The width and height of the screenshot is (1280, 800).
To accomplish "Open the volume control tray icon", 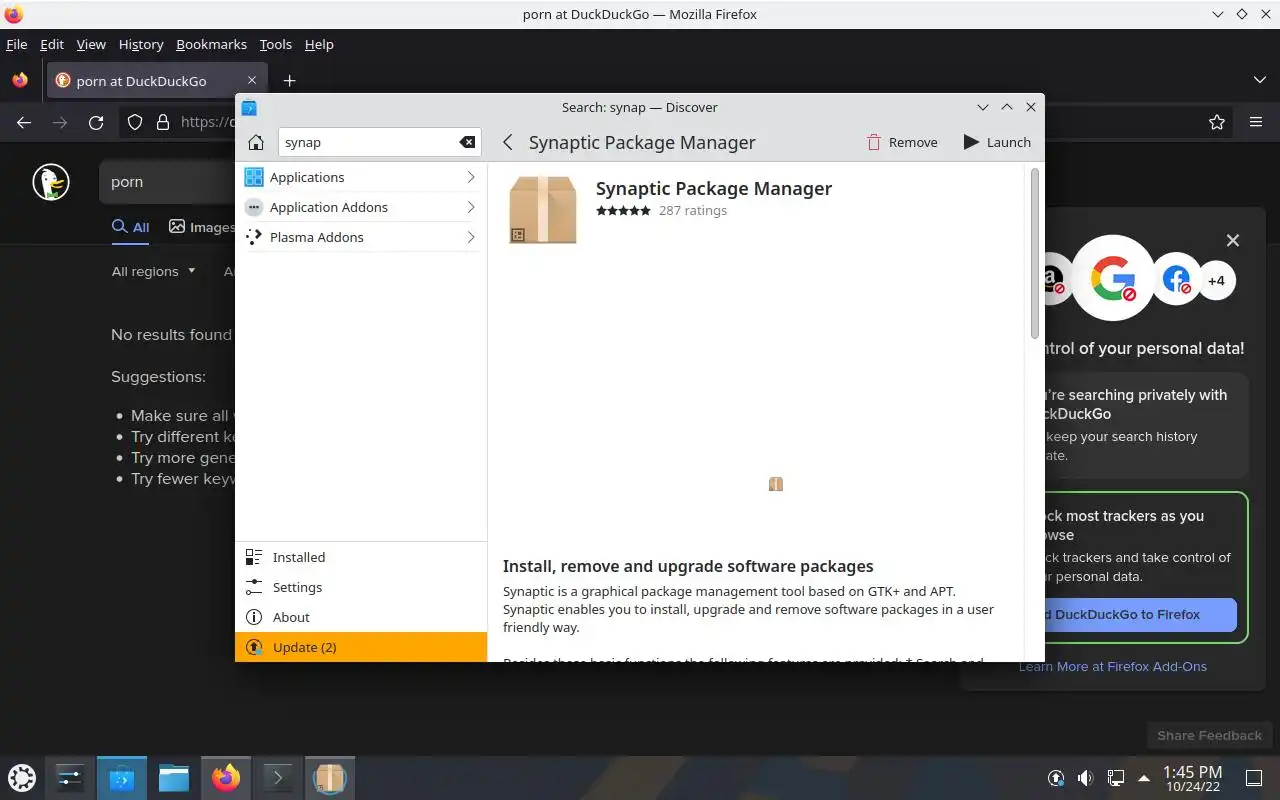I will (1085, 777).
